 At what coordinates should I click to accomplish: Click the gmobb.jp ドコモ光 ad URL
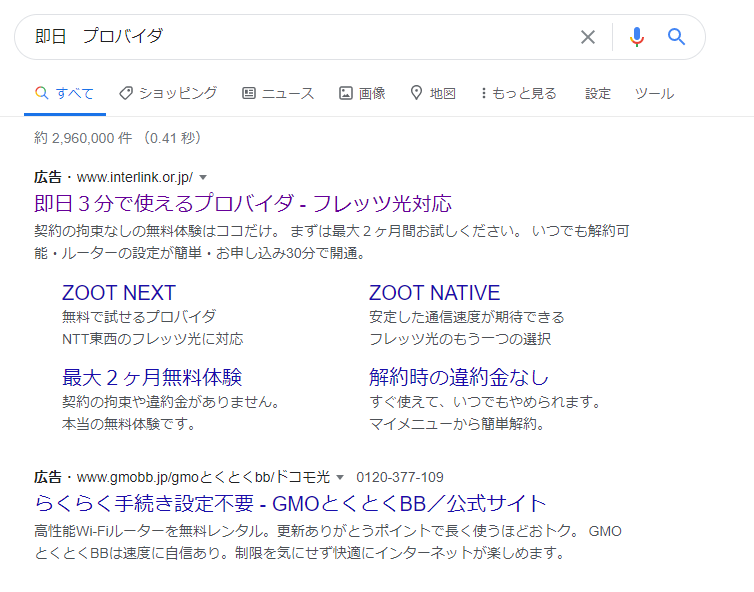(203, 478)
